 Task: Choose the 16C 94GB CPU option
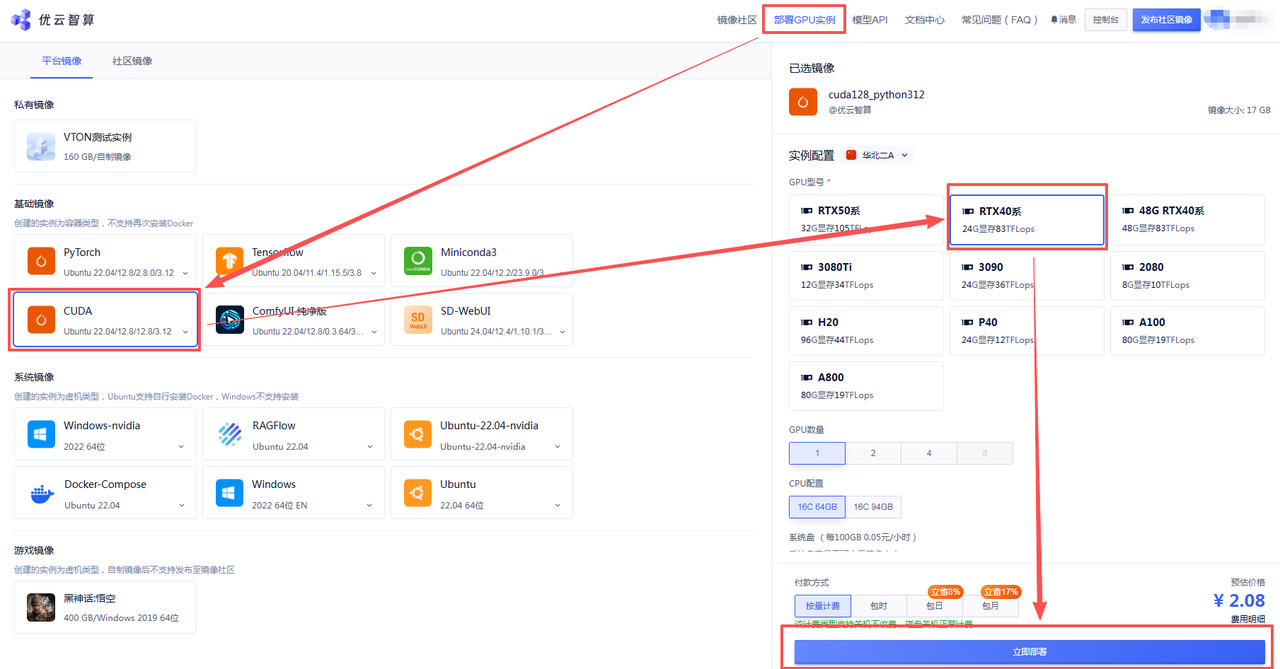coord(873,507)
